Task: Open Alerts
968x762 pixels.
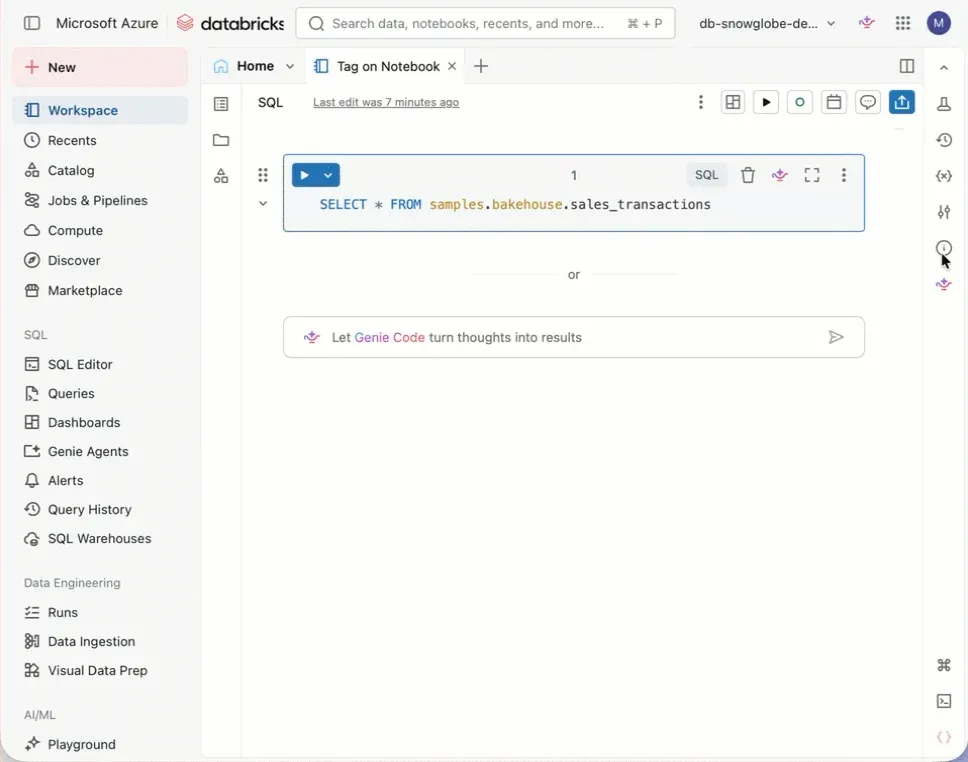Action: (x=100, y=480)
